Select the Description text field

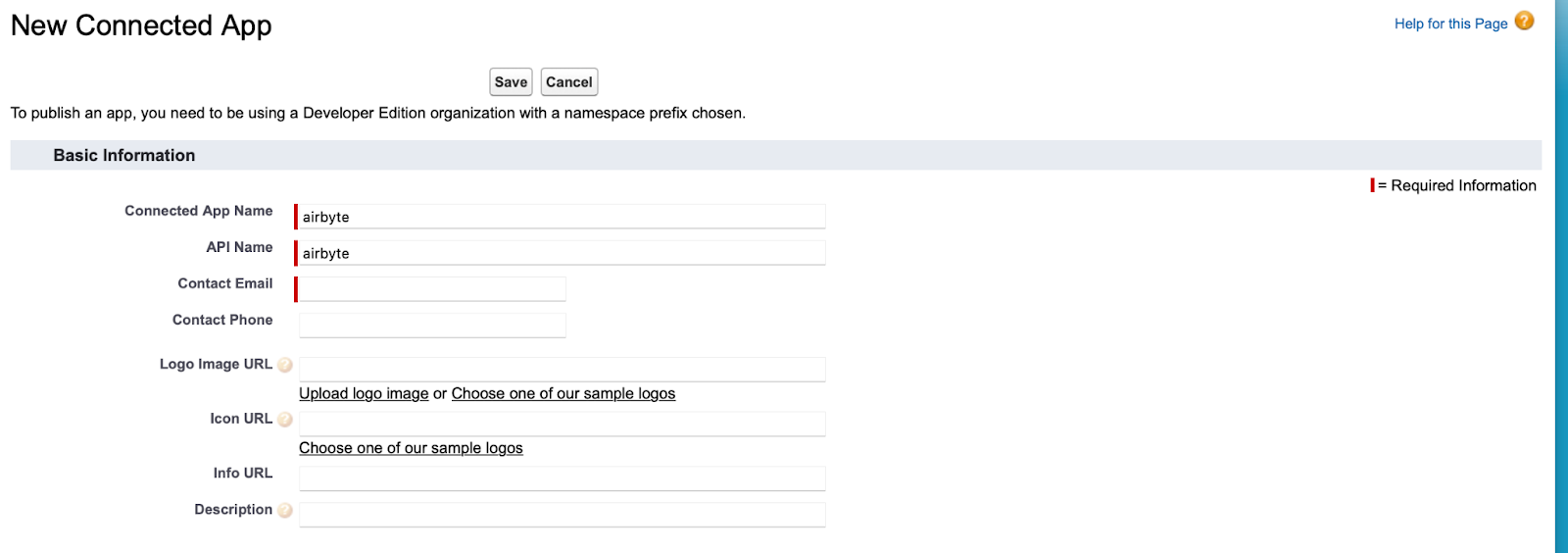tap(562, 515)
